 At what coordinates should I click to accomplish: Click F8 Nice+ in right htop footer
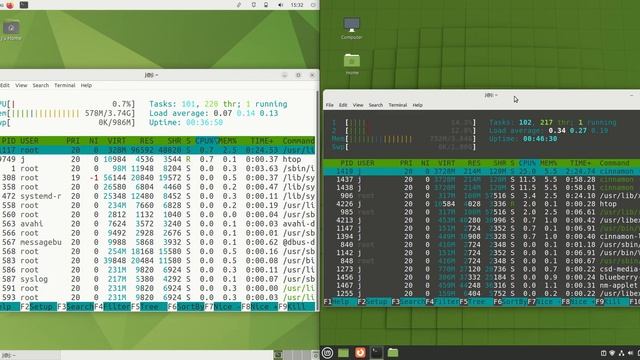578,302
